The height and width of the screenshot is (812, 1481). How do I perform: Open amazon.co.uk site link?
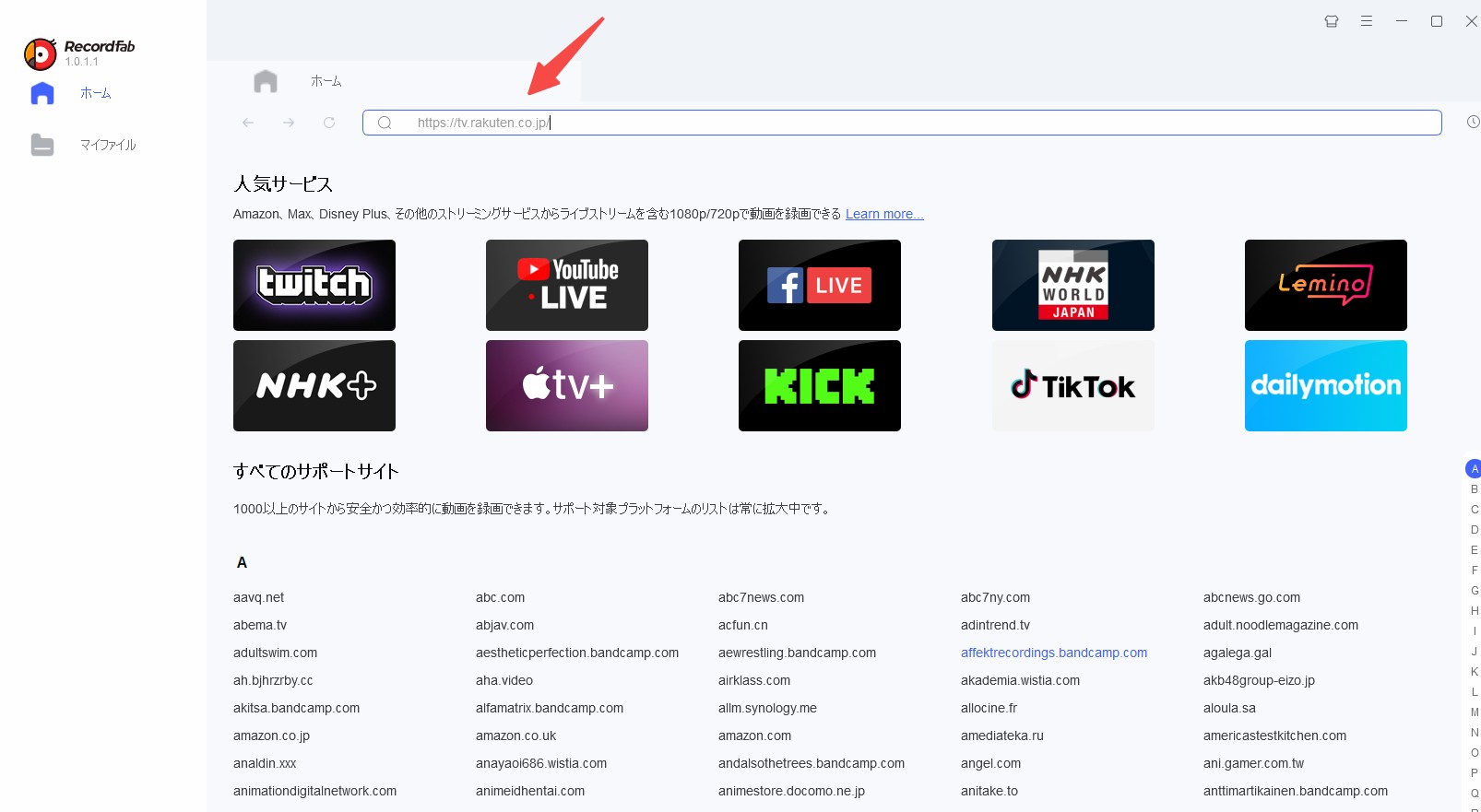click(515, 736)
